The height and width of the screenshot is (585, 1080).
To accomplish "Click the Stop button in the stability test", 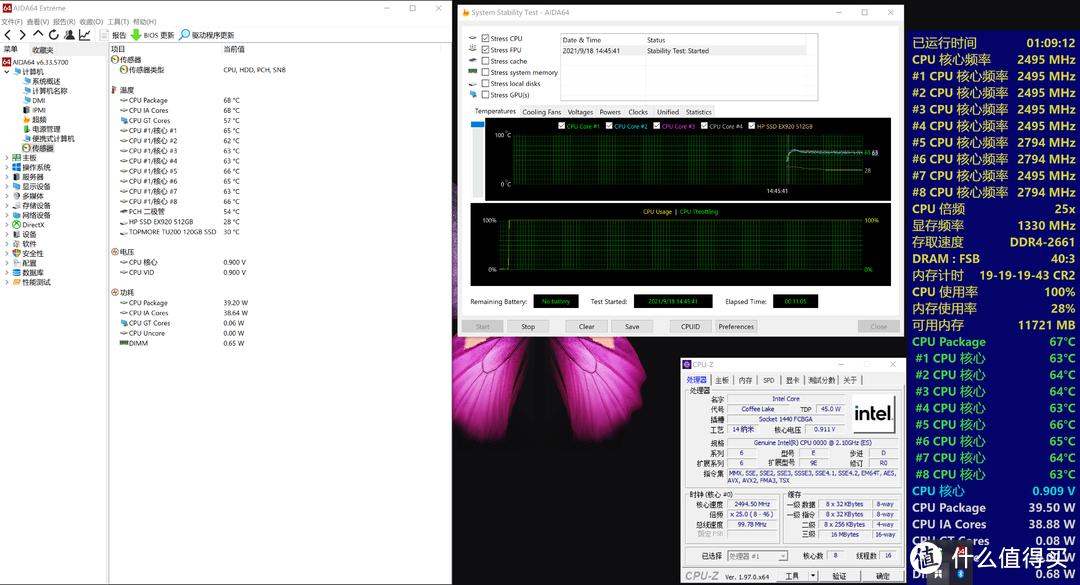I will point(528,326).
